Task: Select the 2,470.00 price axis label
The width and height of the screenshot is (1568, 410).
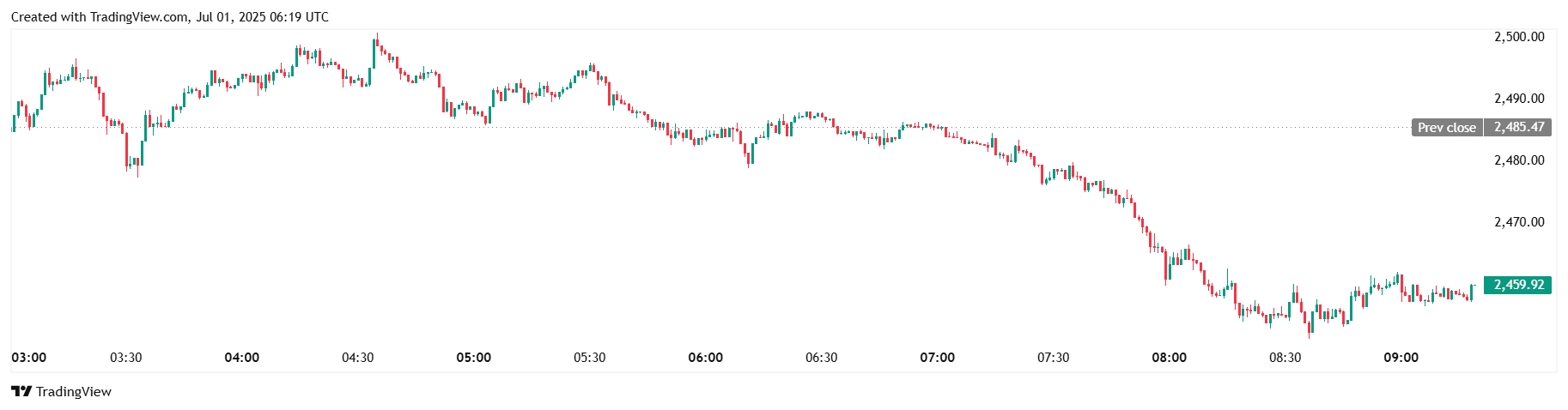Action: tap(1519, 222)
